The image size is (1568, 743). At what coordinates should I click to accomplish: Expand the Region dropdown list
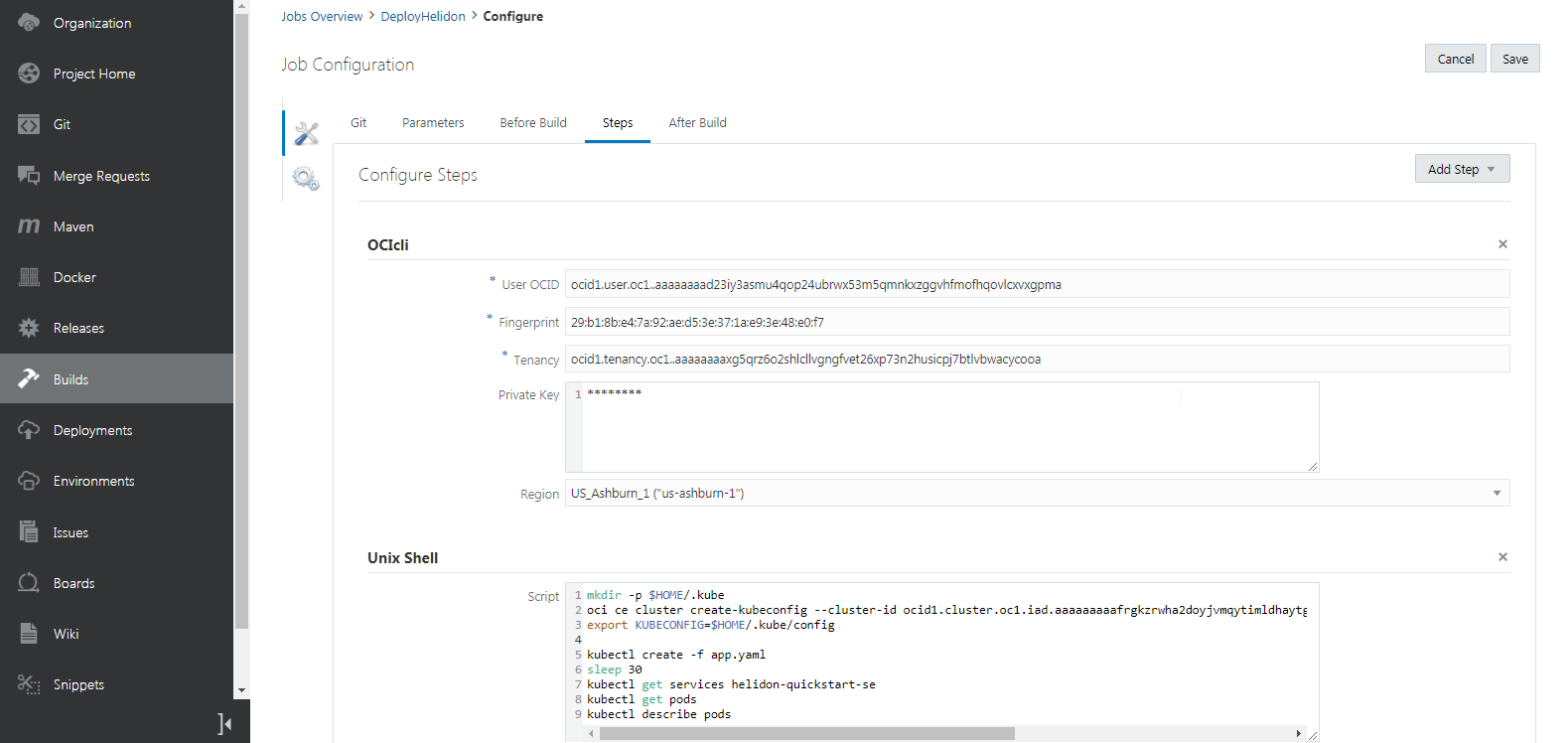pyautogui.click(x=1497, y=494)
